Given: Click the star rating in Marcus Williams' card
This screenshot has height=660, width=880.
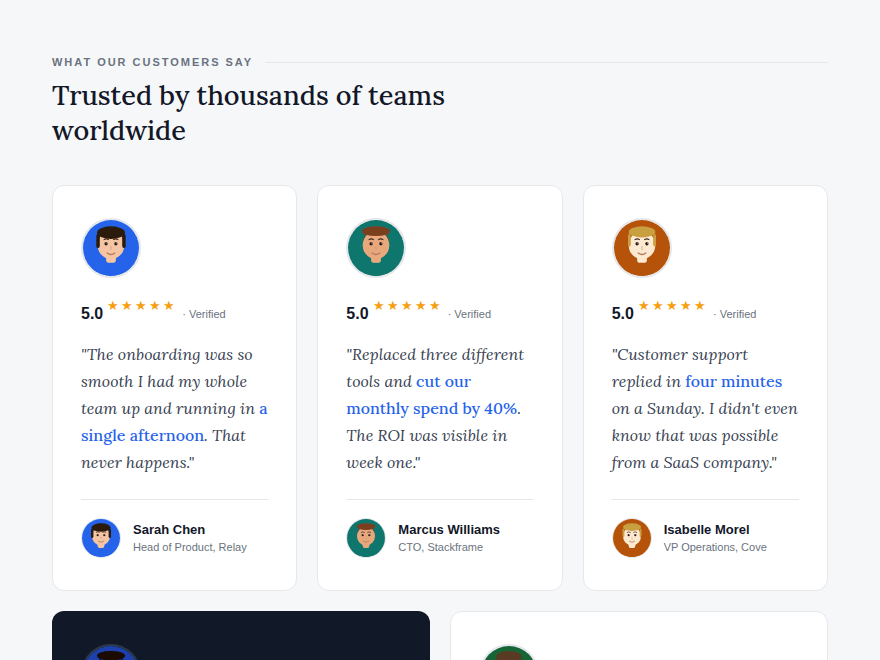Looking at the screenshot, I should tap(406, 306).
